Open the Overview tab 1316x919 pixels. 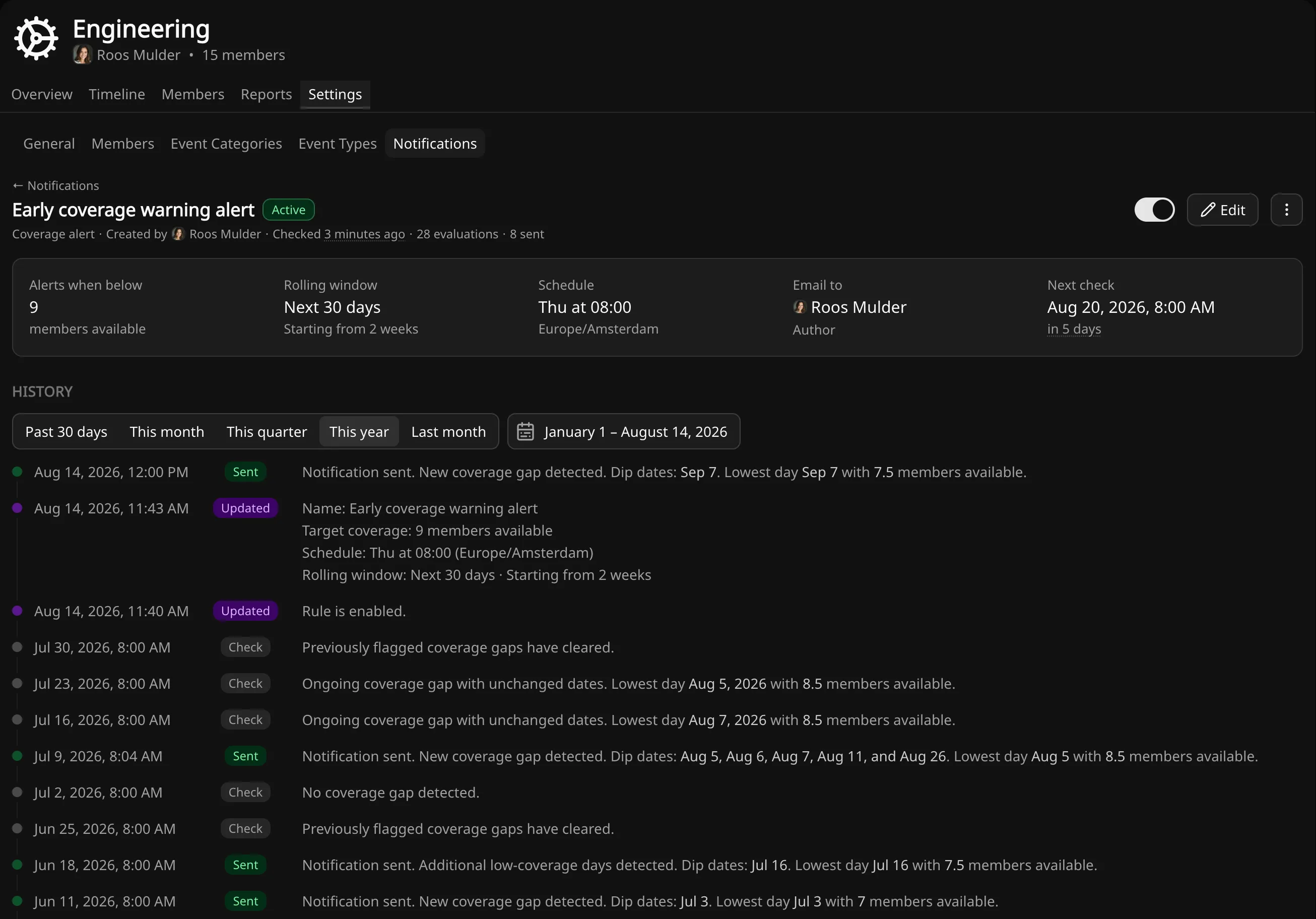pos(42,94)
